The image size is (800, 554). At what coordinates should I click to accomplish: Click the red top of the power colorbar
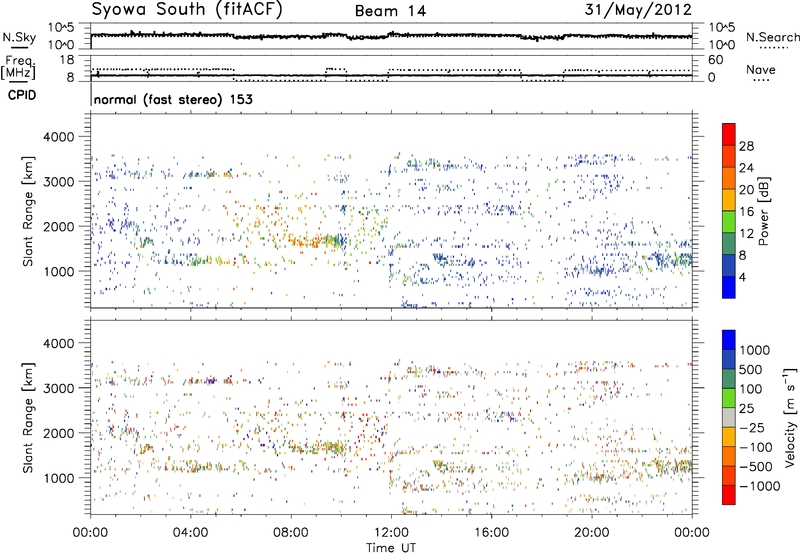(729, 134)
